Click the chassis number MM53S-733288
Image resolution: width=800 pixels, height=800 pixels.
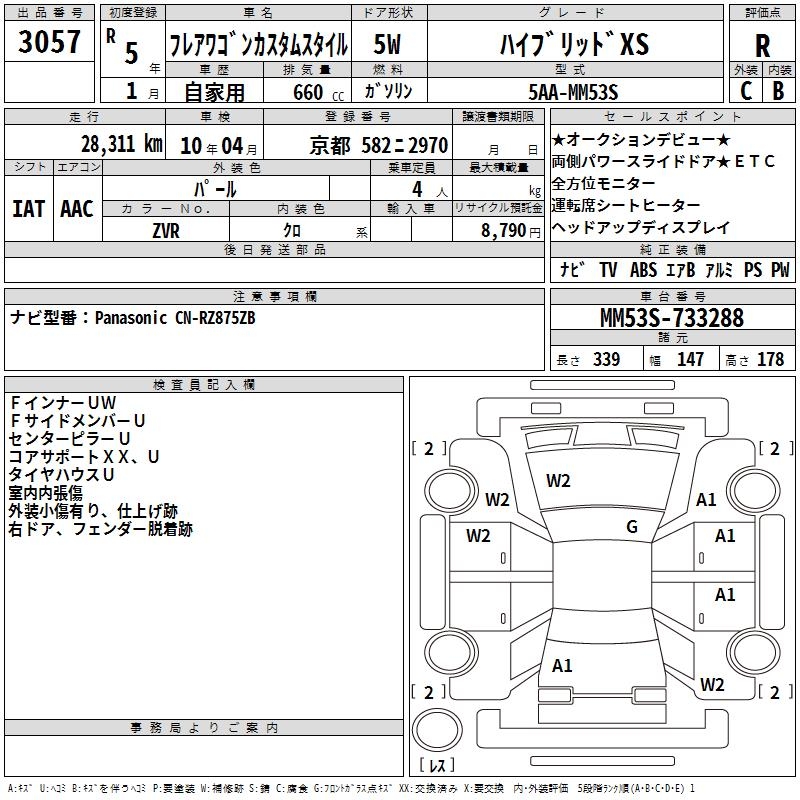pyautogui.click(x=671, y=318)
